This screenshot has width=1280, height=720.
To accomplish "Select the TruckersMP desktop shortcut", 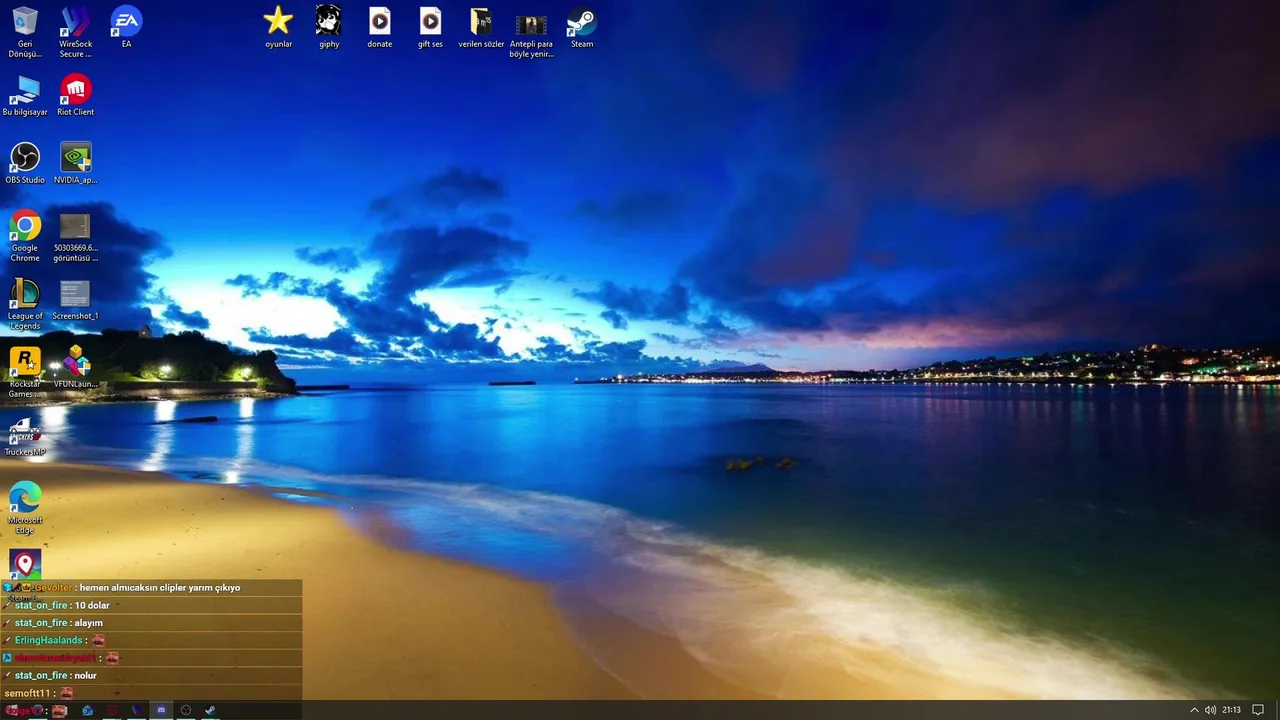I will coord(25,436).
